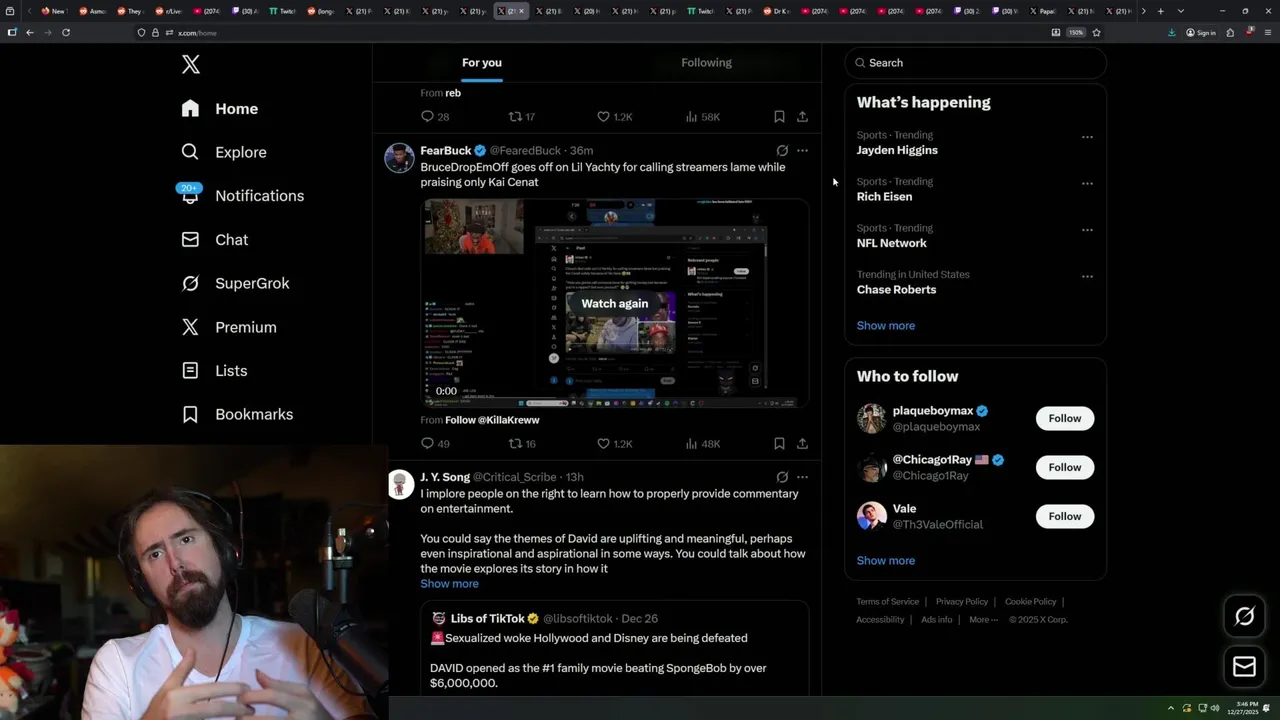Open NFL Network trending topic
Screen dimensions: 1280x720
[x=891, y=243]
